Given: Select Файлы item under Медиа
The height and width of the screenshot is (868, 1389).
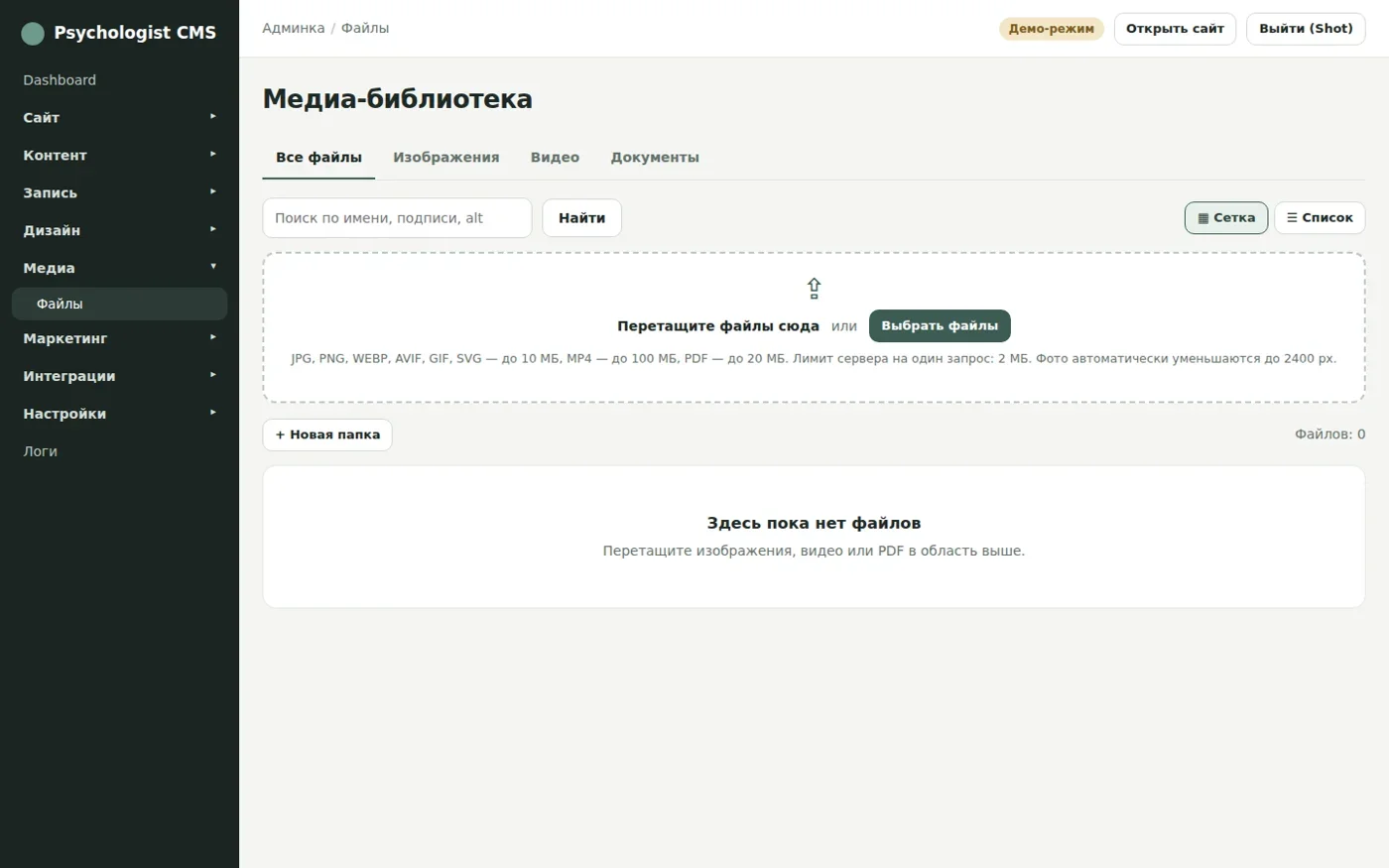Looking at the screenshot, I should (x=119, y=305).
